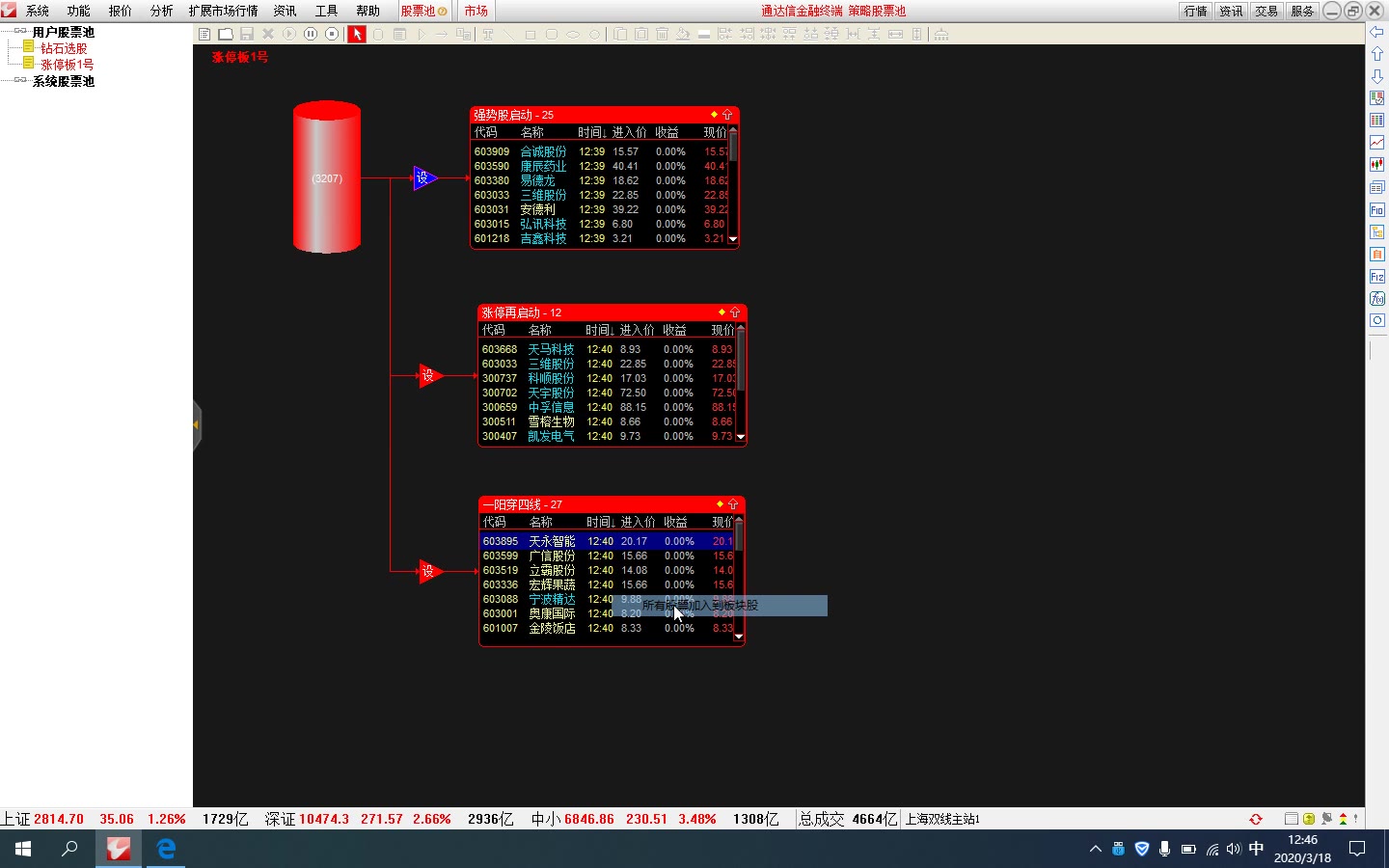Open the f(x) formula icon
This screenshot has height=868, width=1389.
click(x=1377, y=298)
